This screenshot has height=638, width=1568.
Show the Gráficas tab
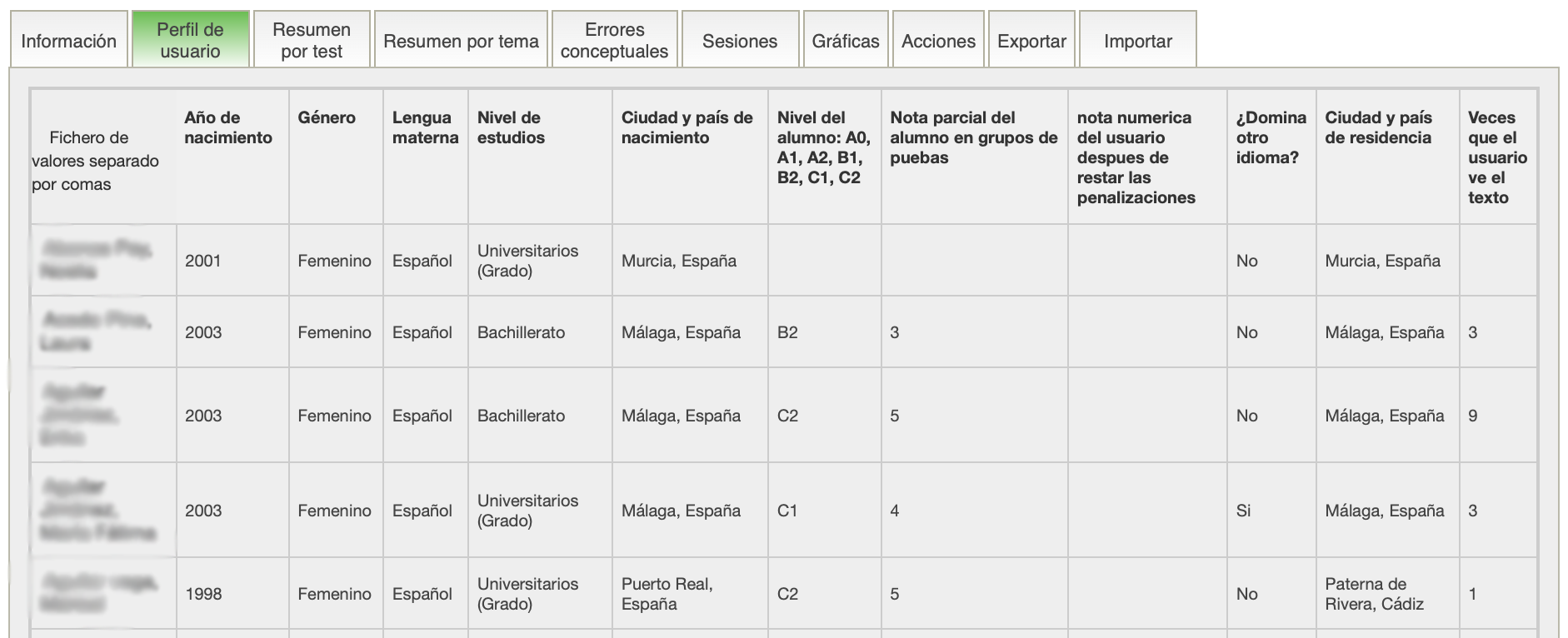[845, 41]
